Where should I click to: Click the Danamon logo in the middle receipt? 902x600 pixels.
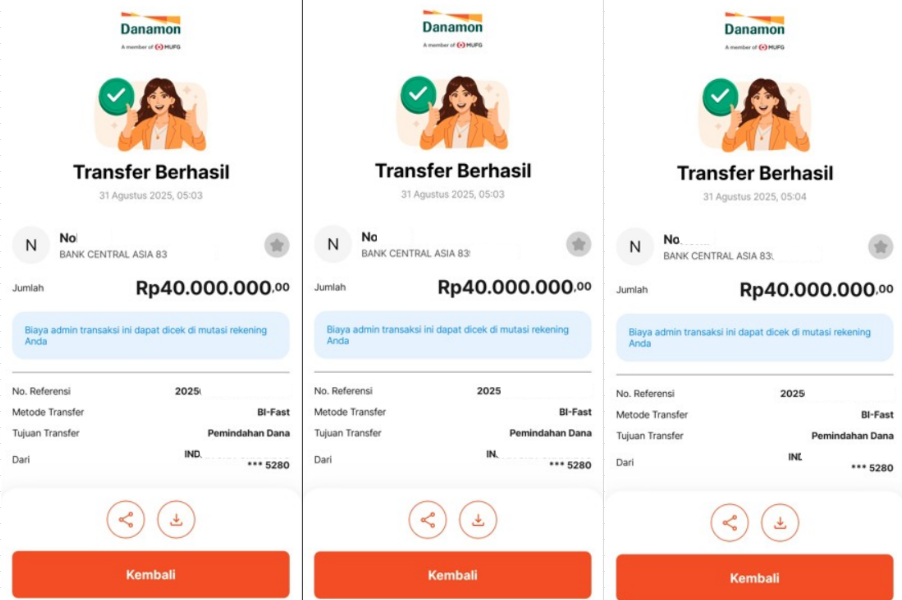(453, 29)
